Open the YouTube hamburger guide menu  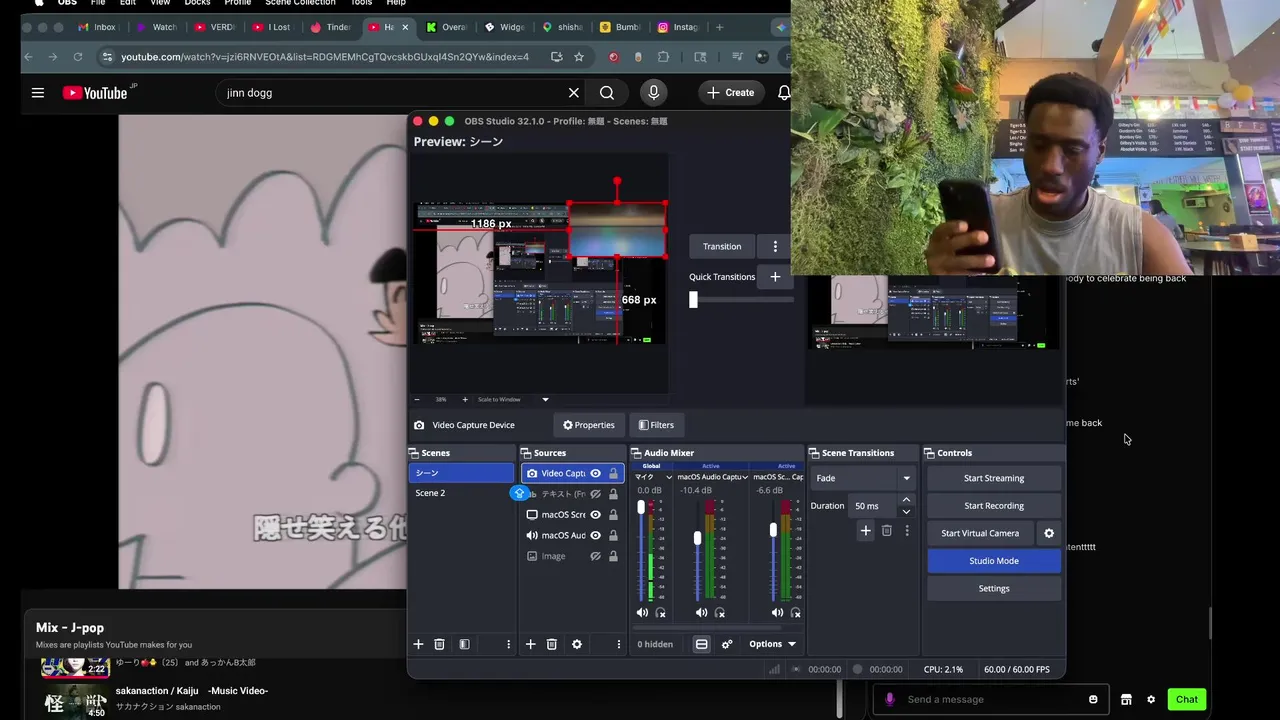pos(38,93)
